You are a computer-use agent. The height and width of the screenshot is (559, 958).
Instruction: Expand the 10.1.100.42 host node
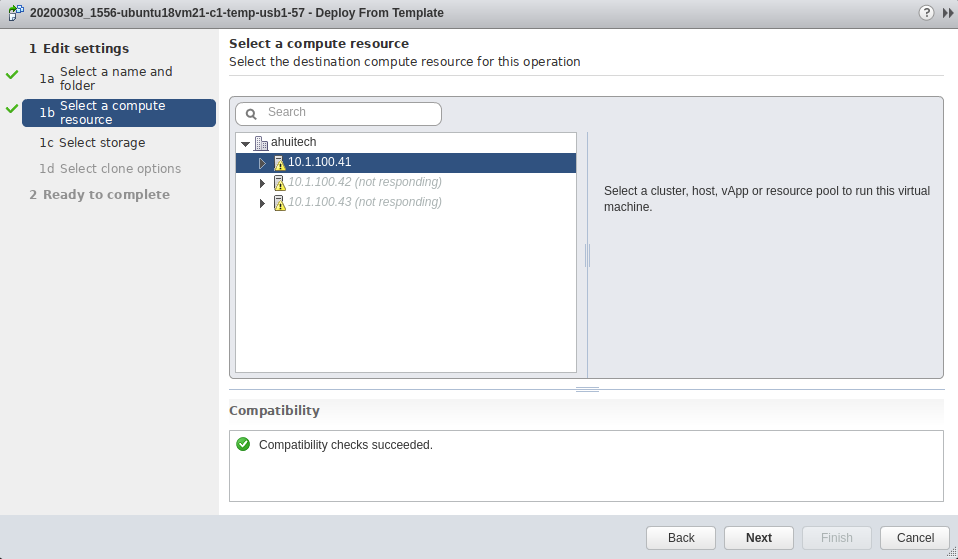pyautogui.click(x=263, y=183)
